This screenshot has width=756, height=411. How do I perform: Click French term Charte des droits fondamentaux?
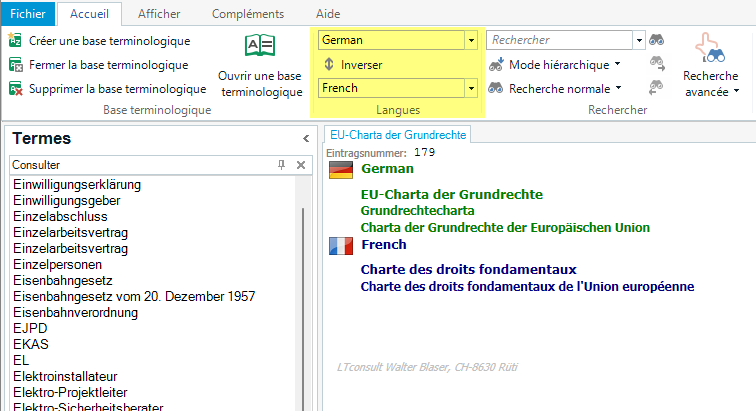[x=469, y=269]
